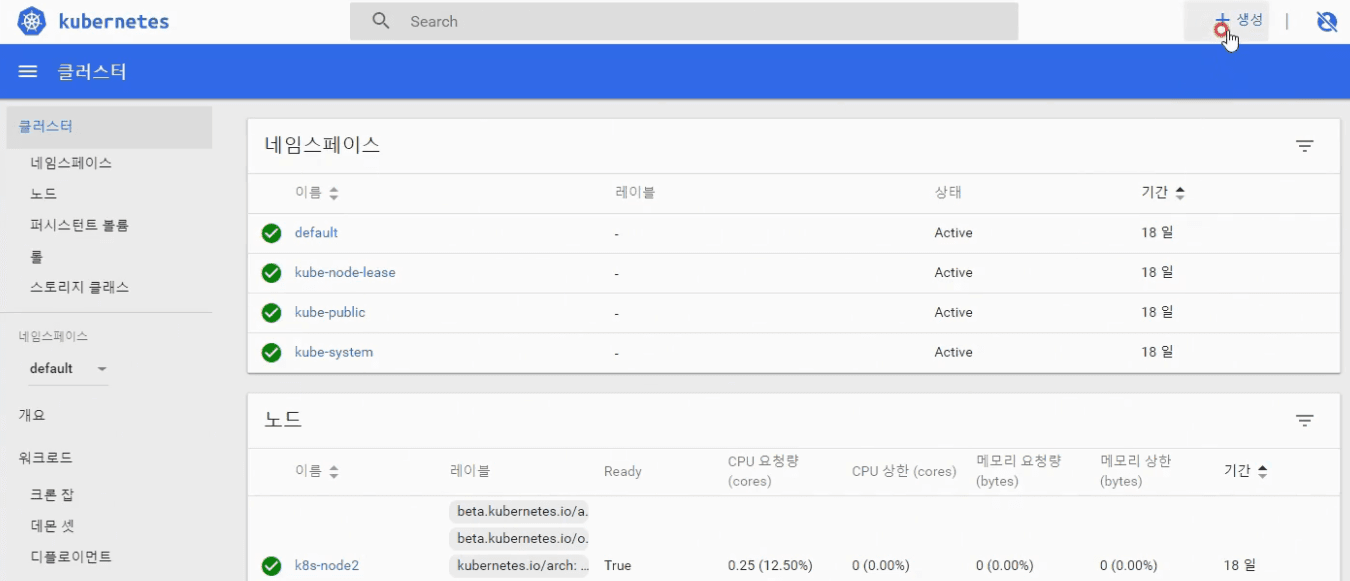Click the Kubernetes logo icon
This screenshot has width=1350, height=581.
click(x=32, y=21)
